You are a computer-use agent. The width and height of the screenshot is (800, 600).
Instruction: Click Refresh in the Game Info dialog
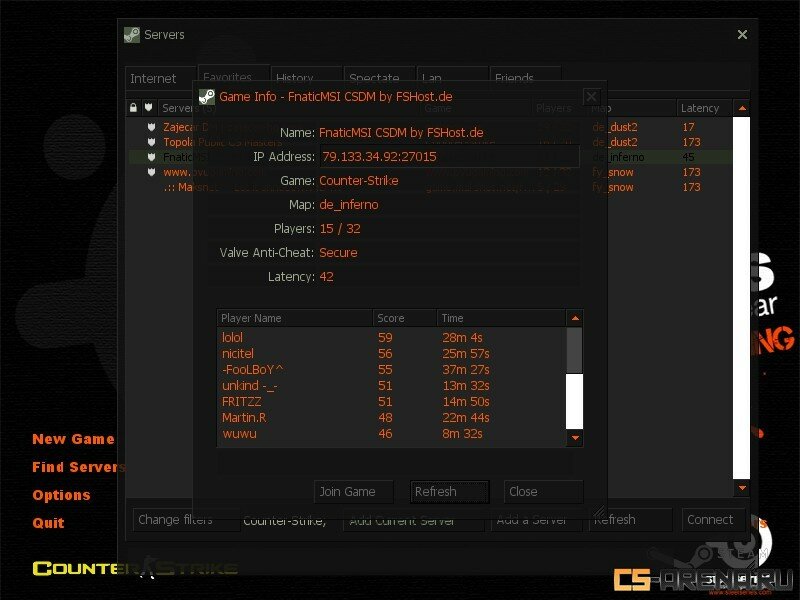tap(449, 492)
